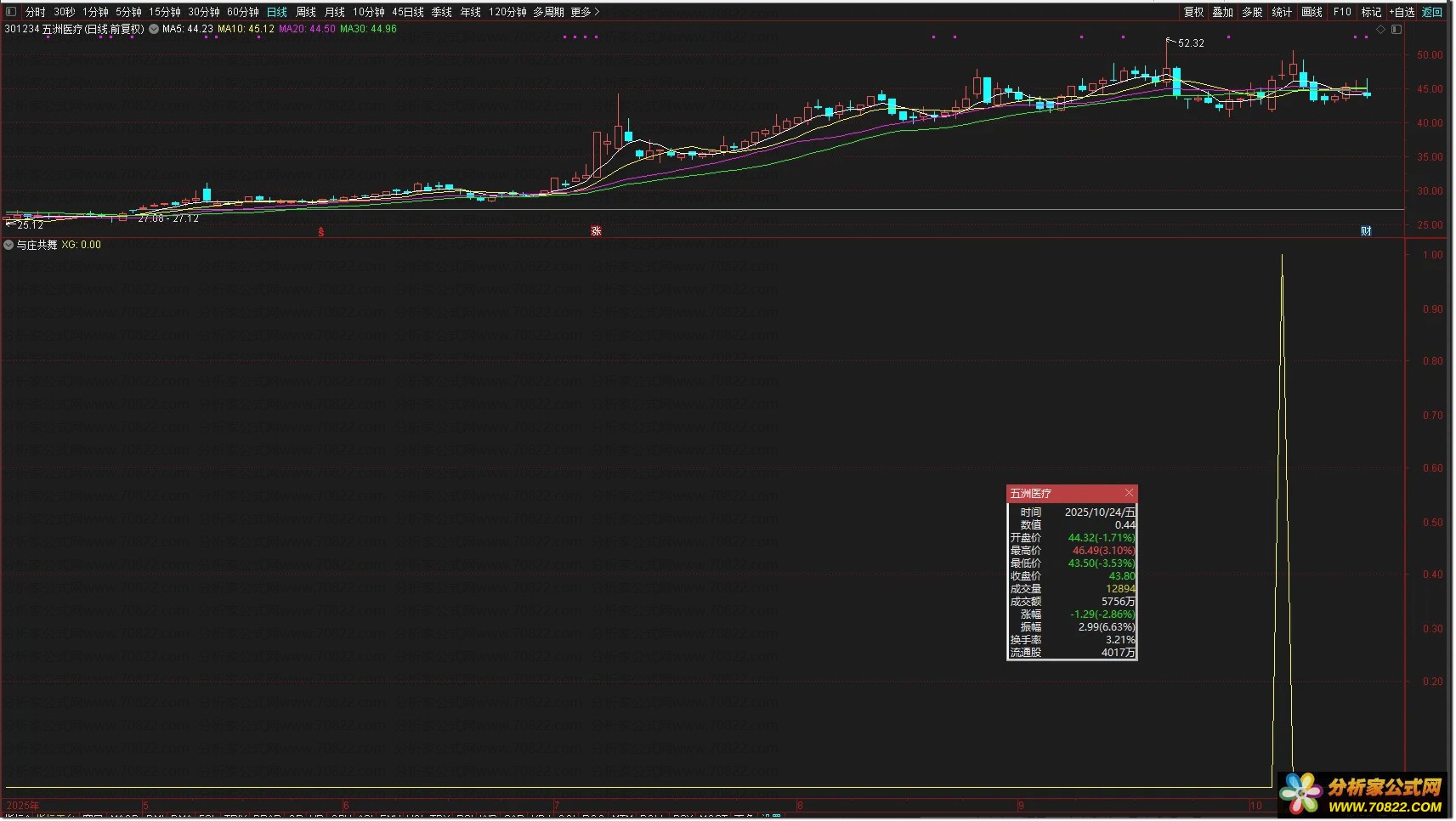The height and width of the screenshot is (821, 1456).
Task: Click the 27.08 - 27.12 gap label
Action: pyautogui.click(x=168, y=218)
